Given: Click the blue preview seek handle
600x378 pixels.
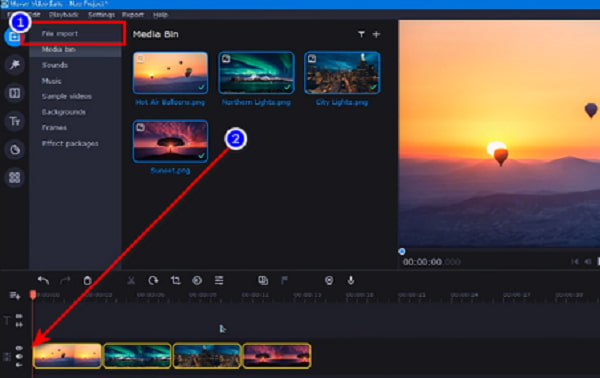Looking at the screenshot, I should (x=402, y=251).
